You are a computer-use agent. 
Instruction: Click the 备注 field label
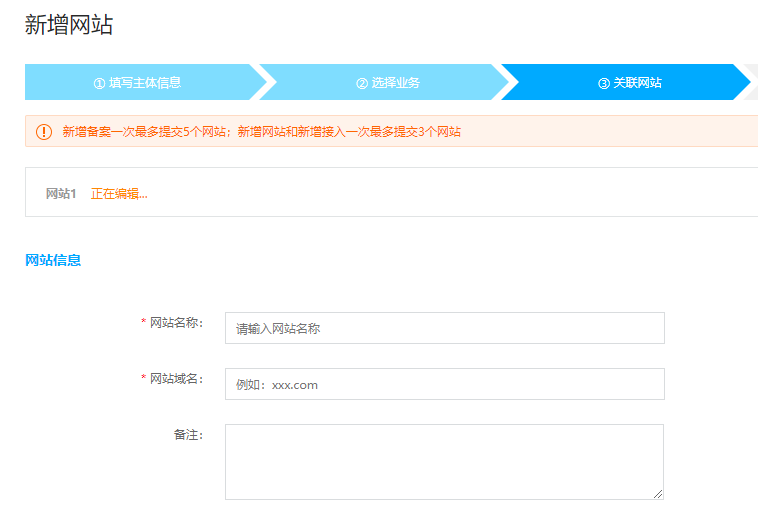(x=188, y=435)
